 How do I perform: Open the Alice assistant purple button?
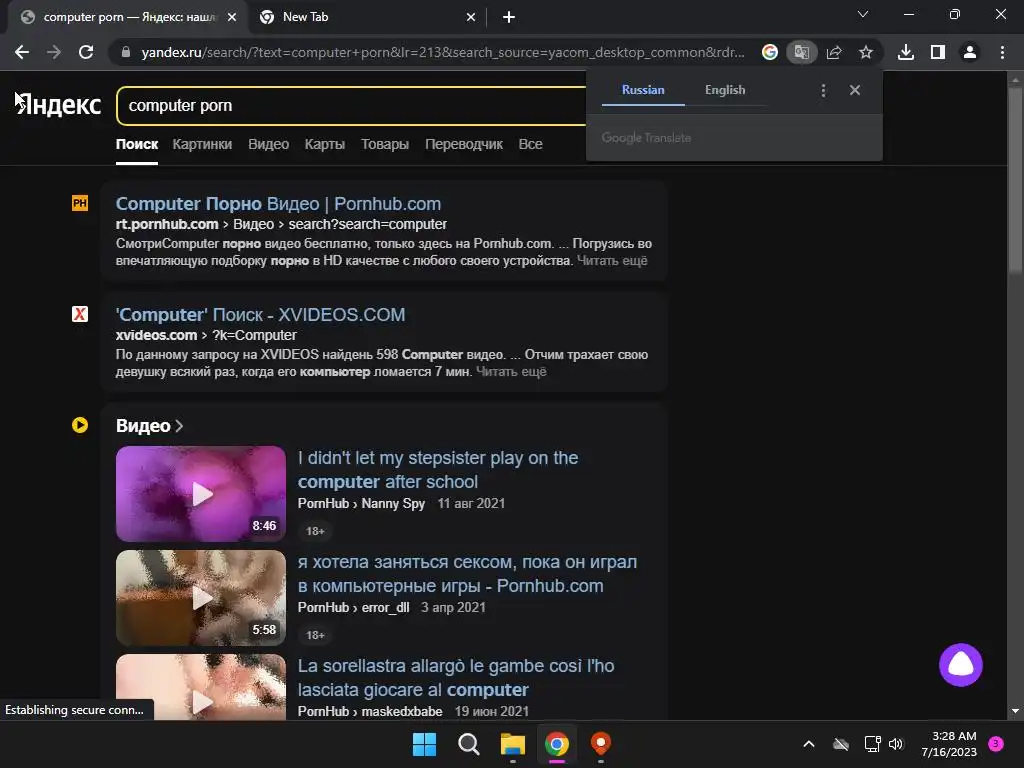tap(961, 665)
